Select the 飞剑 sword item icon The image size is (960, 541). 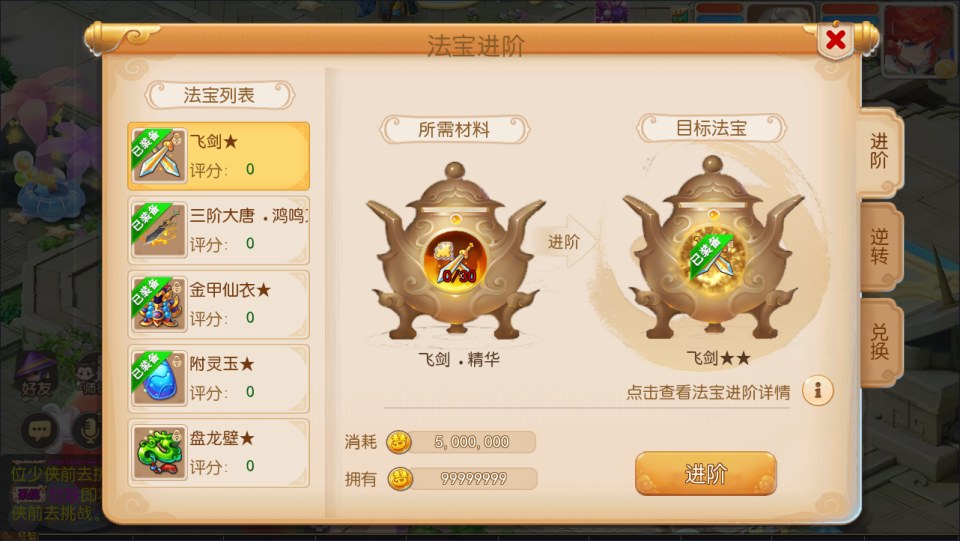[159, 156]
